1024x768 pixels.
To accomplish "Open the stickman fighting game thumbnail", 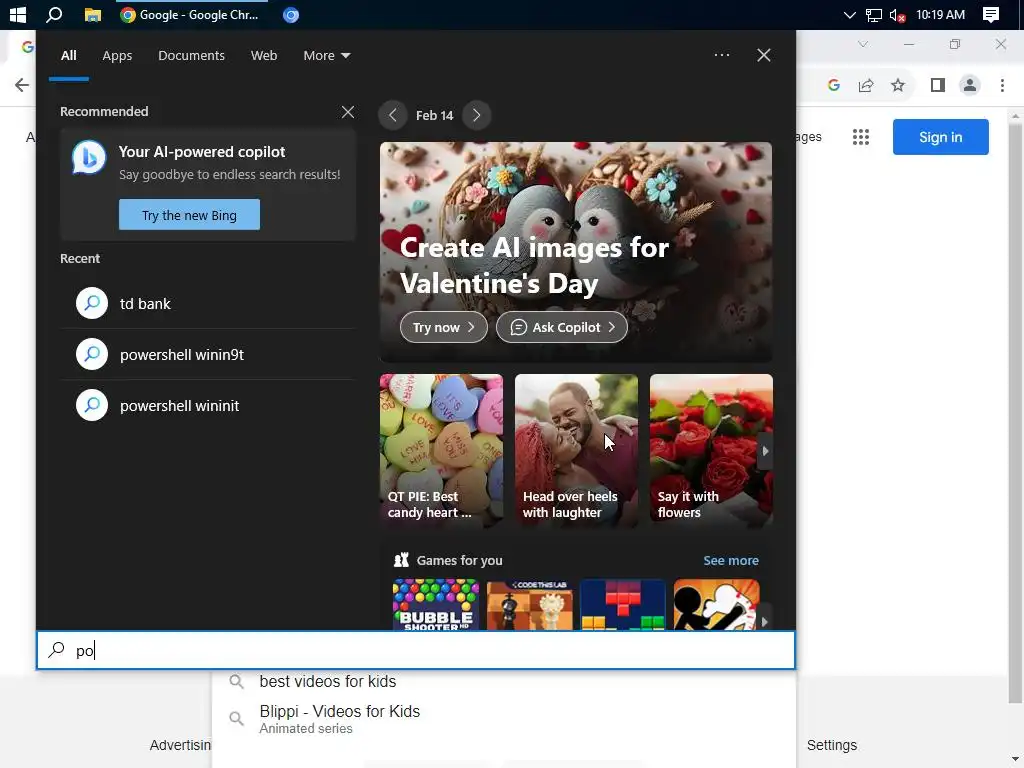I will coord(716,605).
